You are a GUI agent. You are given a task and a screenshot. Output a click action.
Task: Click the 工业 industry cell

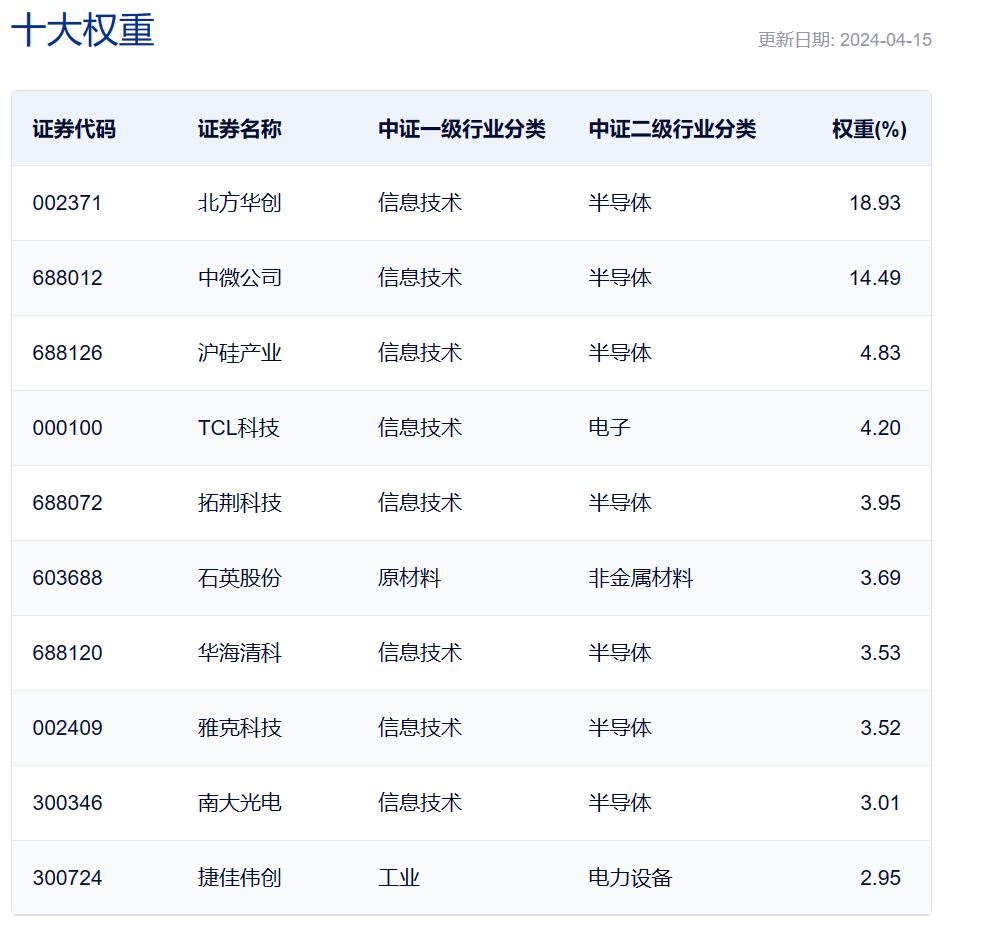[399, 878]
